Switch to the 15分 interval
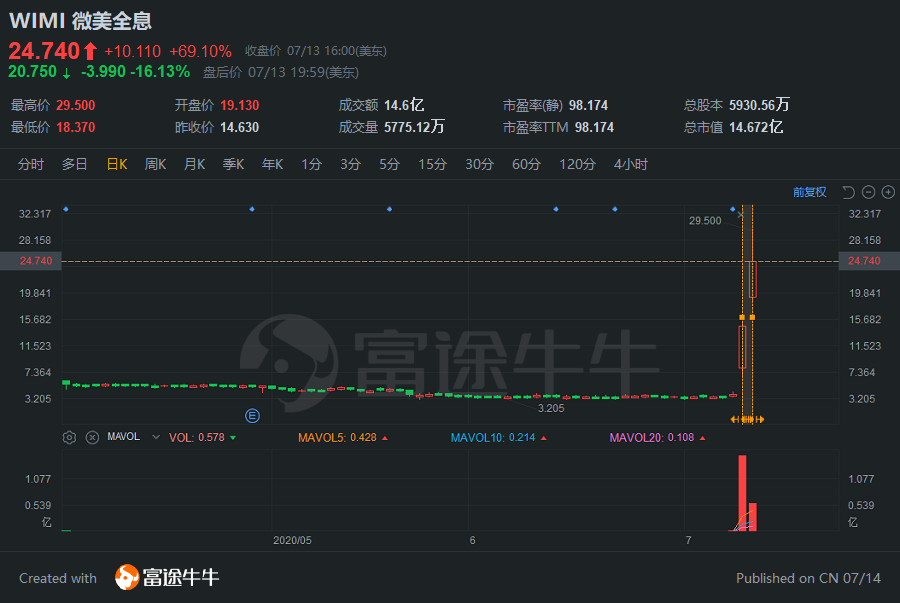This screenshot has width=900, height=603. pyautogui.click(x=433, y=165)
